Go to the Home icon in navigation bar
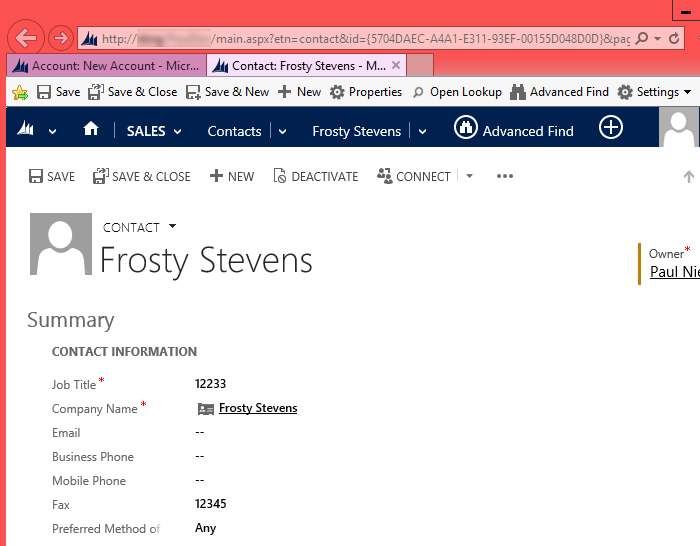 coord(91,130)
